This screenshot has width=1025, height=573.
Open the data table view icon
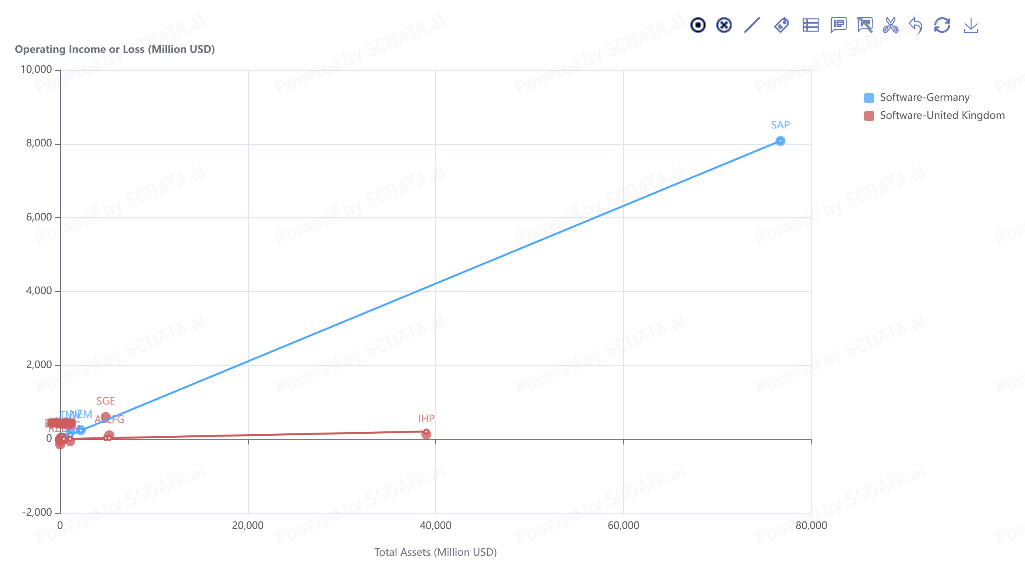(x=811, y=25)
